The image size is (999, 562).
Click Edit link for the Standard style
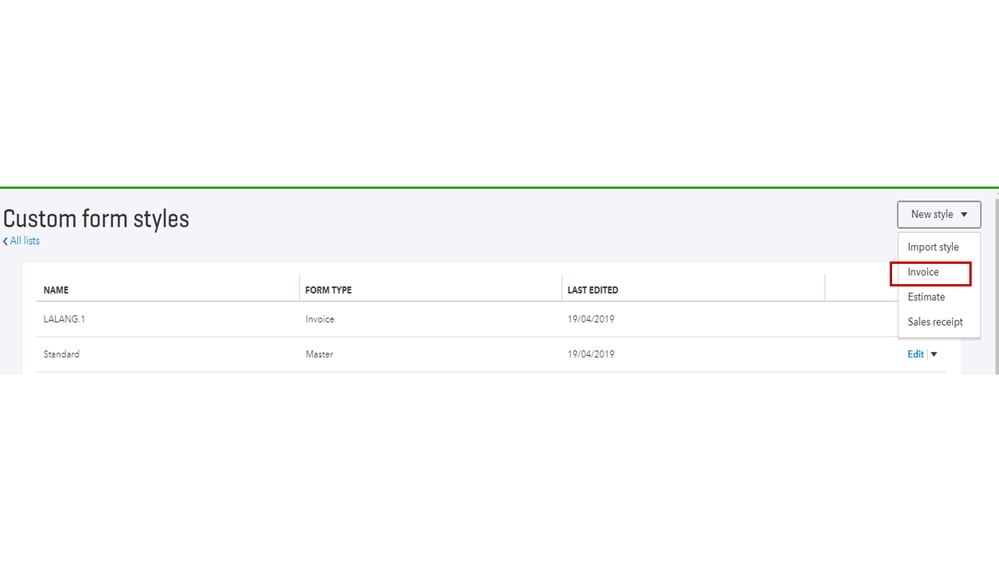915,354
